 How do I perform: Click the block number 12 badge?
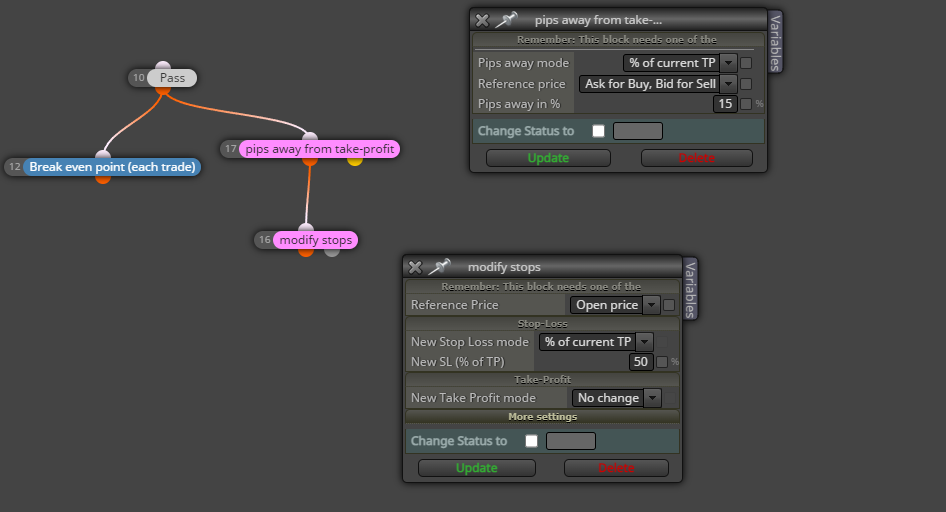tap(15, 167)
